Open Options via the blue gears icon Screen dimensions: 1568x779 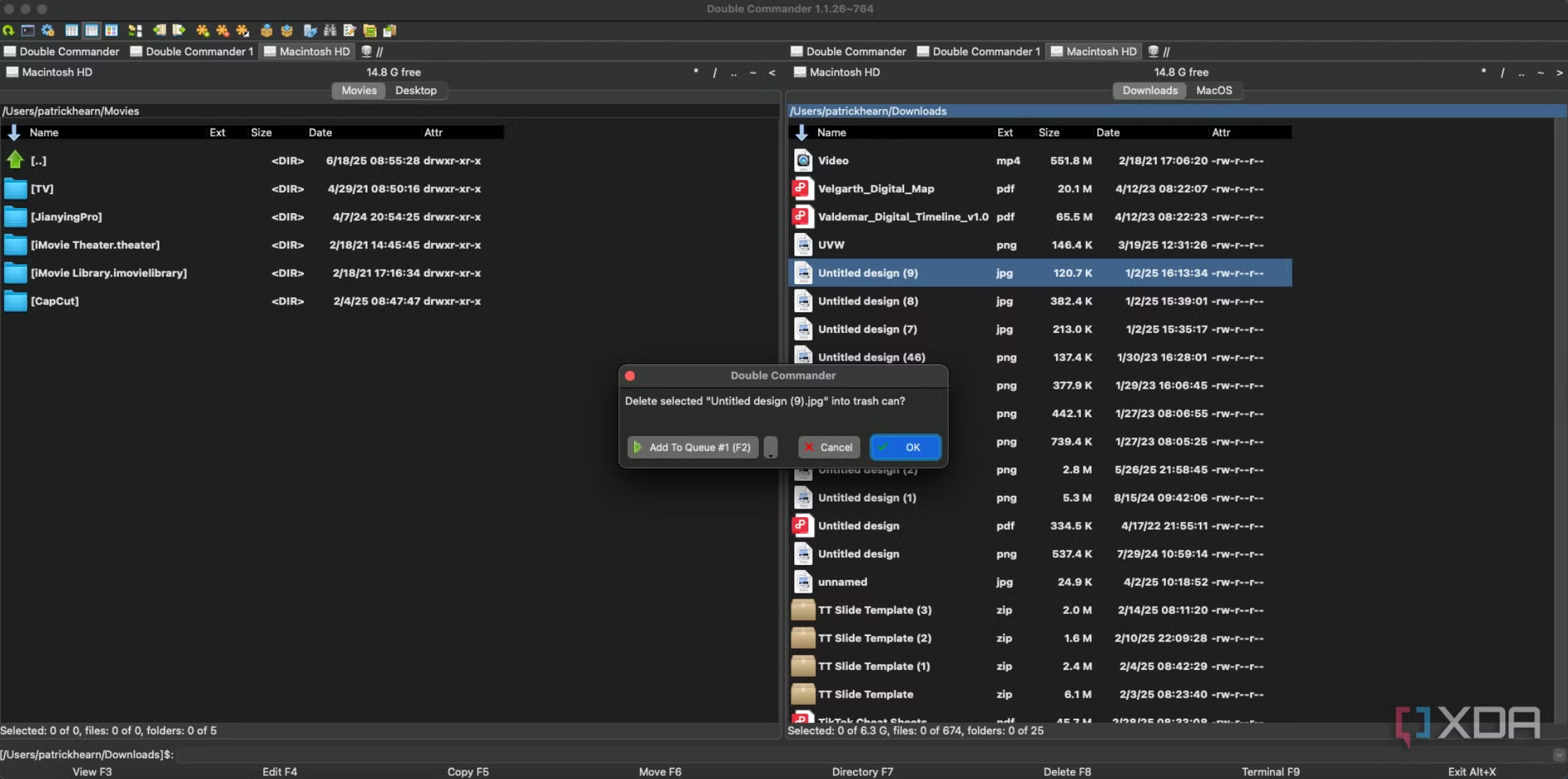pyautogui.click(x=48, y=30)
